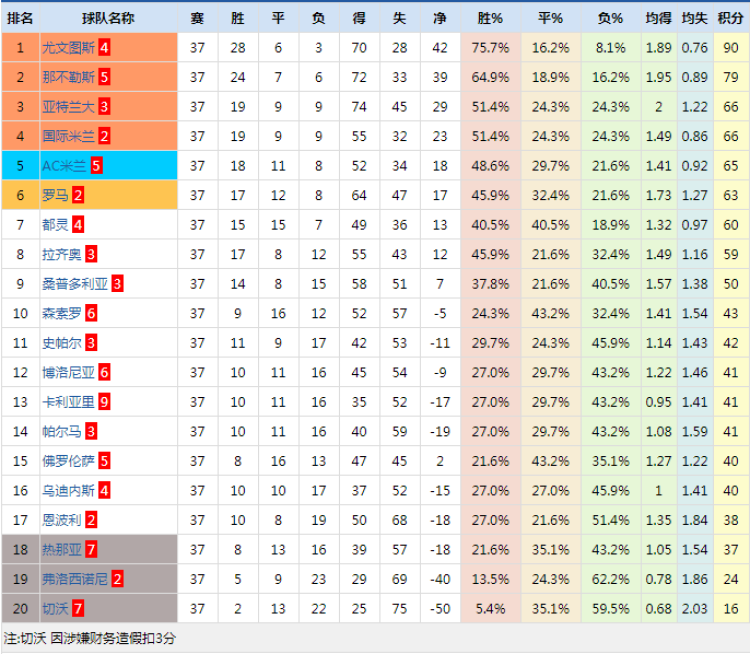The width and height of the screenshot is (750, 654).
Task: Click the red badge 9 beside 卡利亚里
Action: [104, 402]
